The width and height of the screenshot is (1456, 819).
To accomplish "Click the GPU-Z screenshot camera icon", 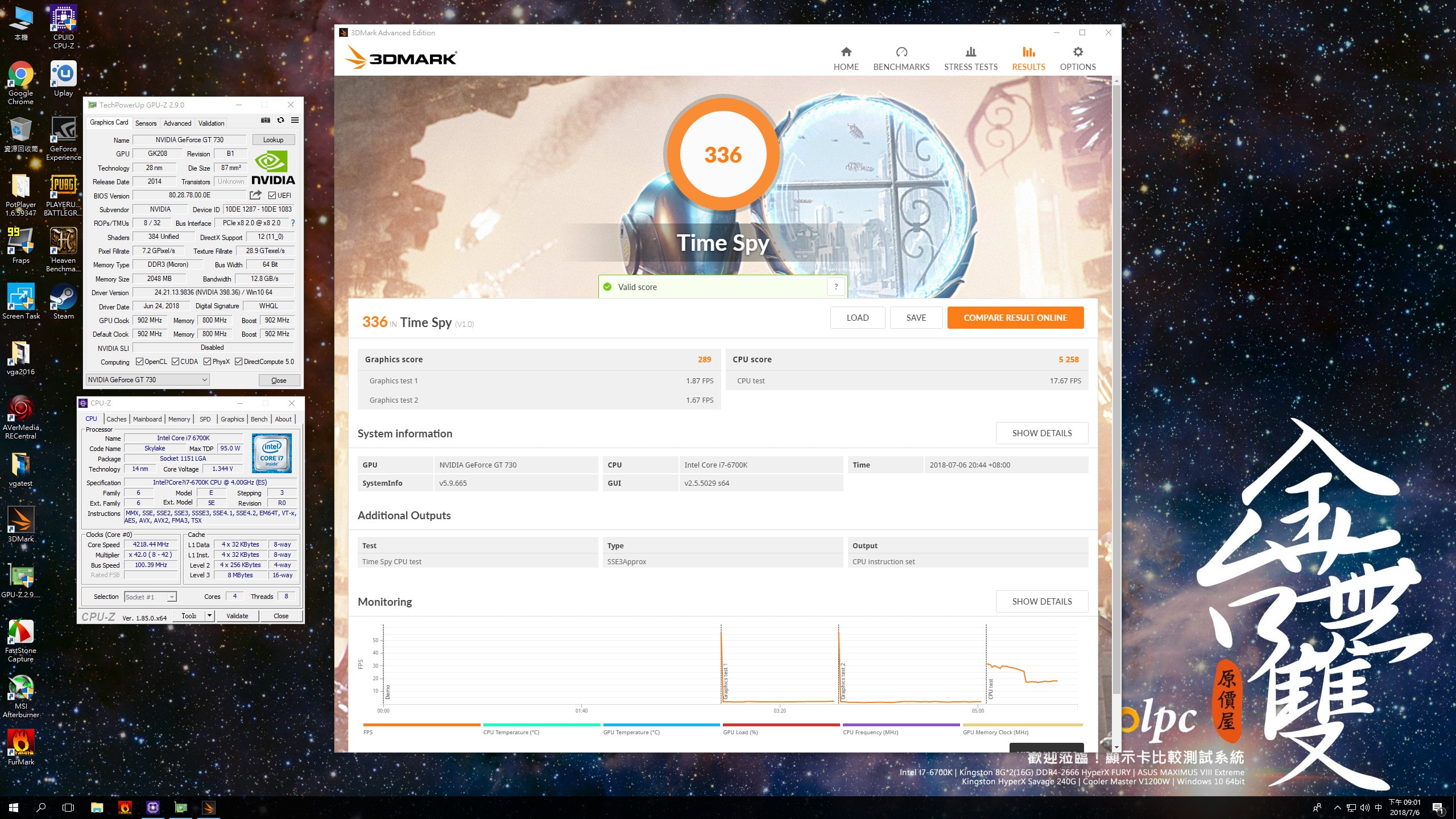I will tap(266, 120).
